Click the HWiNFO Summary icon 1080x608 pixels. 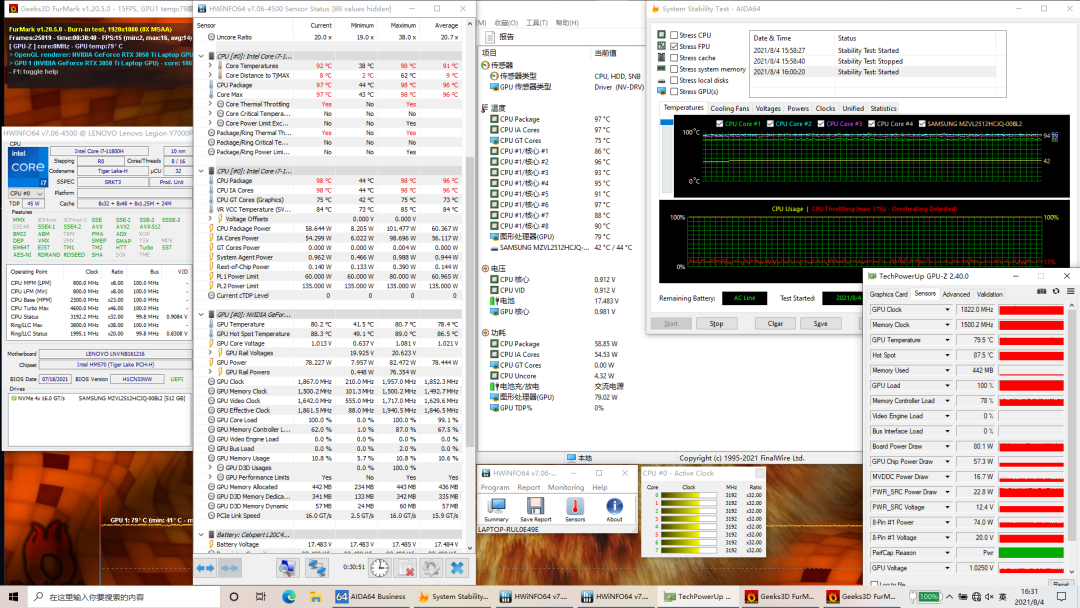click(x=497, y=506)
